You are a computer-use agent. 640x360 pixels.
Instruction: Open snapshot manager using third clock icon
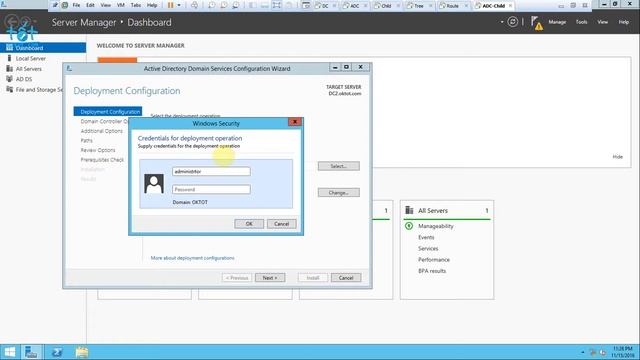[236, 5]
